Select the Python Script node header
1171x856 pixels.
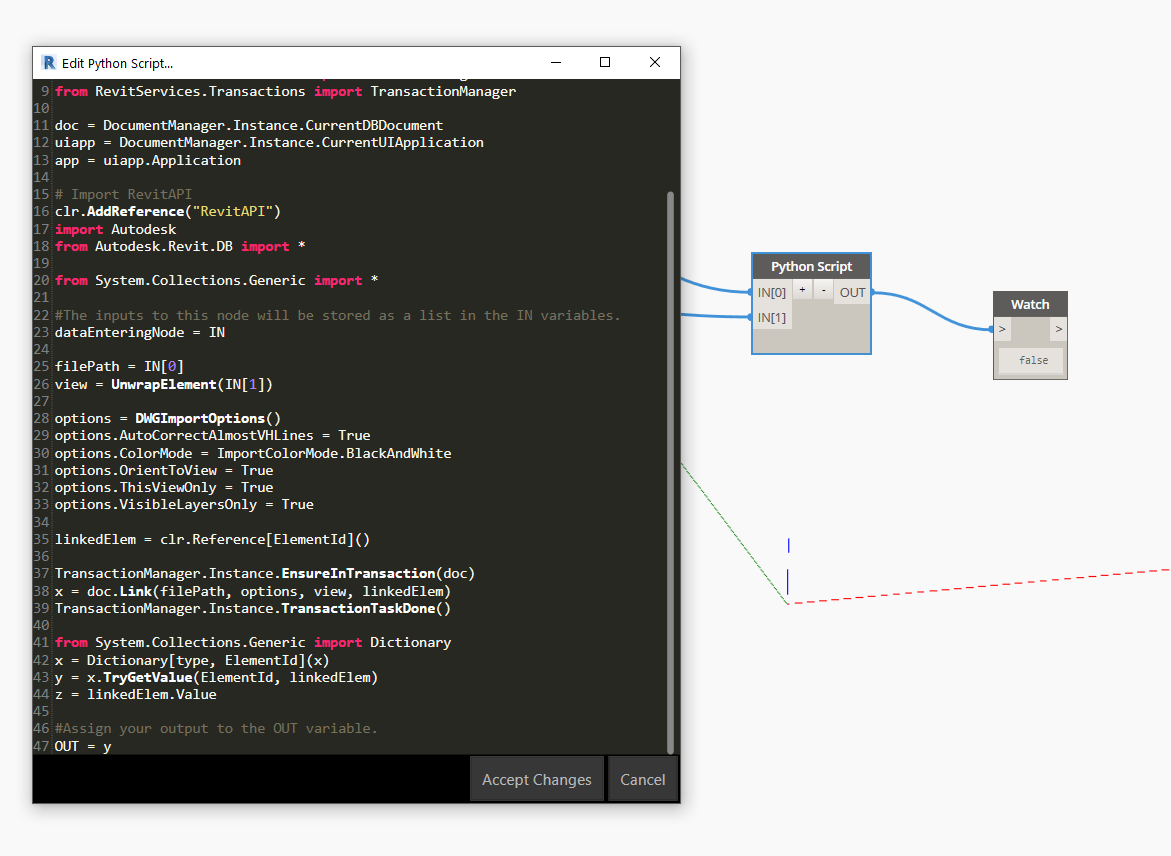point(811,267)
